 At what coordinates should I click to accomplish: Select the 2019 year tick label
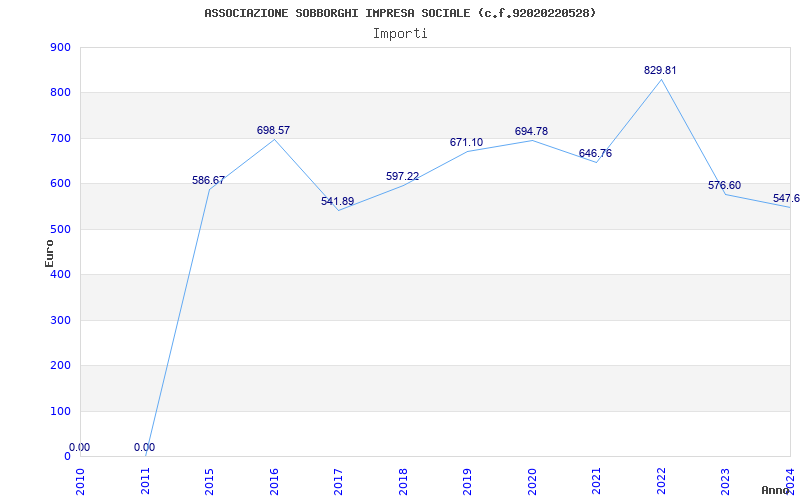(467, 481)
